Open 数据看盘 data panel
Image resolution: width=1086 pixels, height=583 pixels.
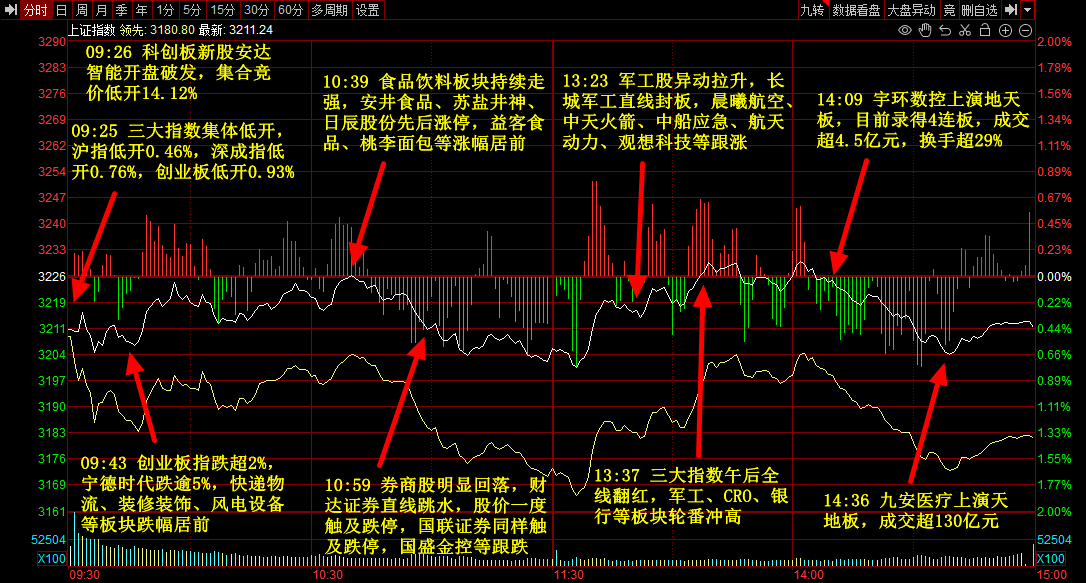(856, 10)
